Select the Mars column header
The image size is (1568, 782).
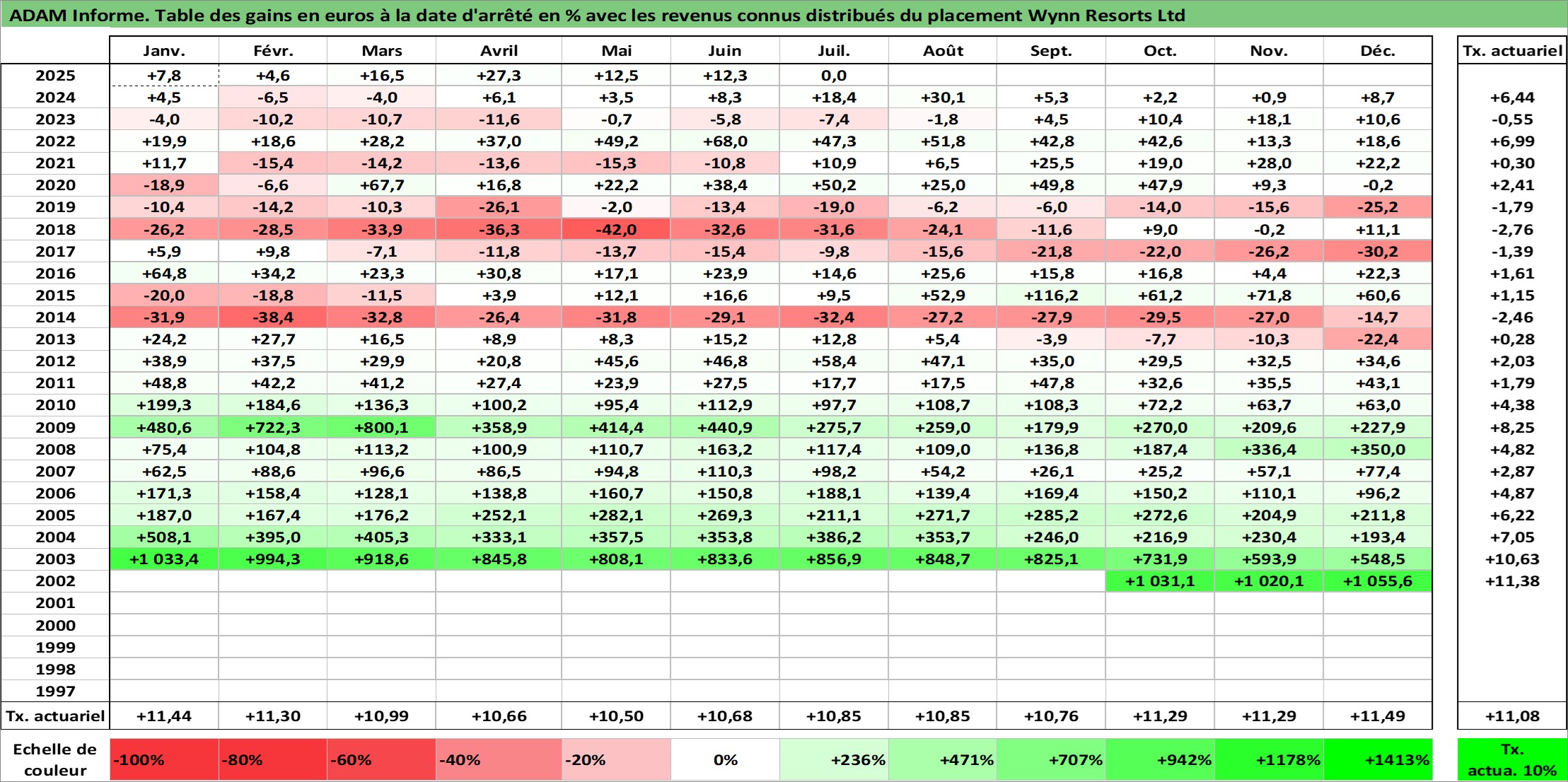pos(382,50)
